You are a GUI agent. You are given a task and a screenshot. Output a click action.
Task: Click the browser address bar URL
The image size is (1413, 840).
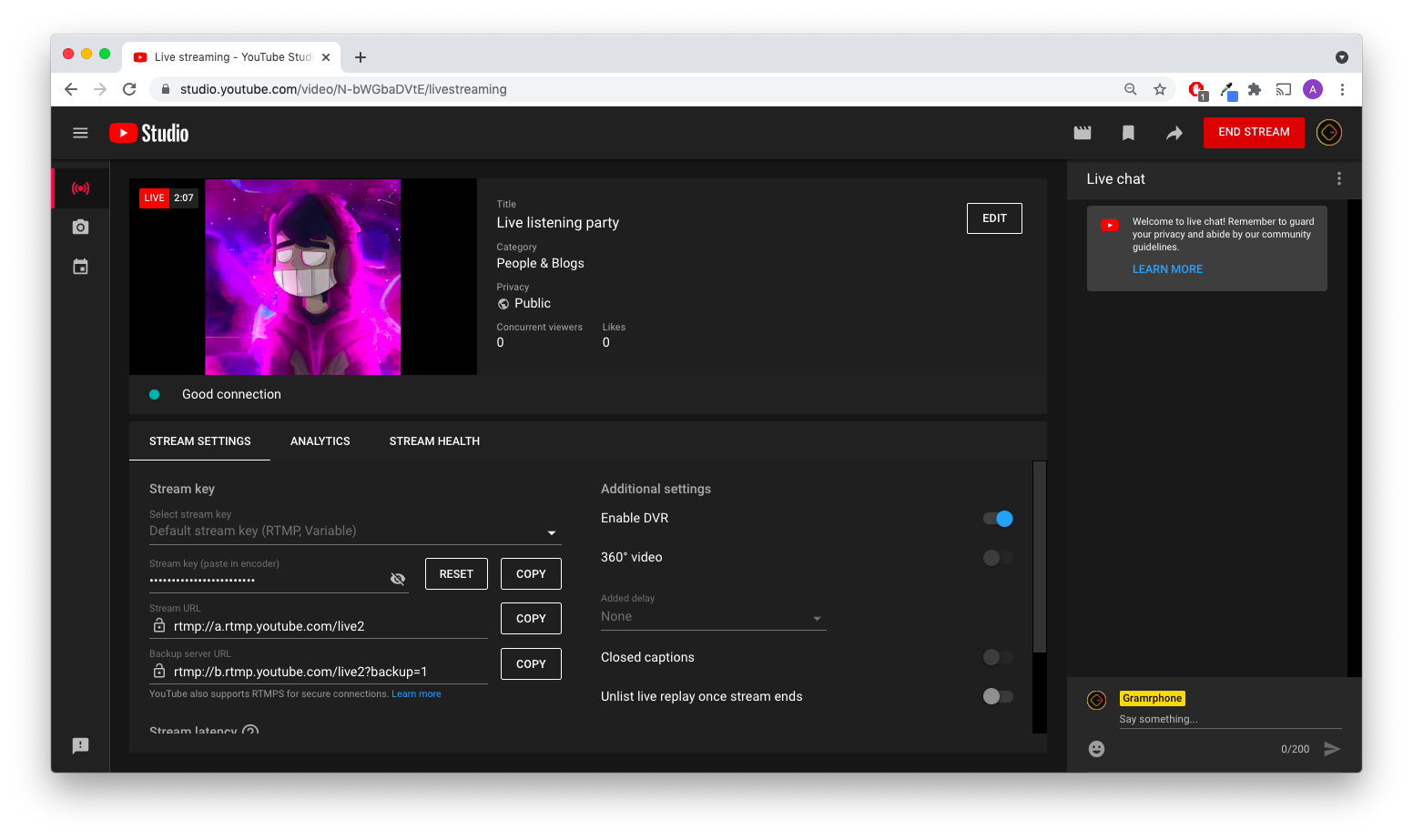point(343,89)
